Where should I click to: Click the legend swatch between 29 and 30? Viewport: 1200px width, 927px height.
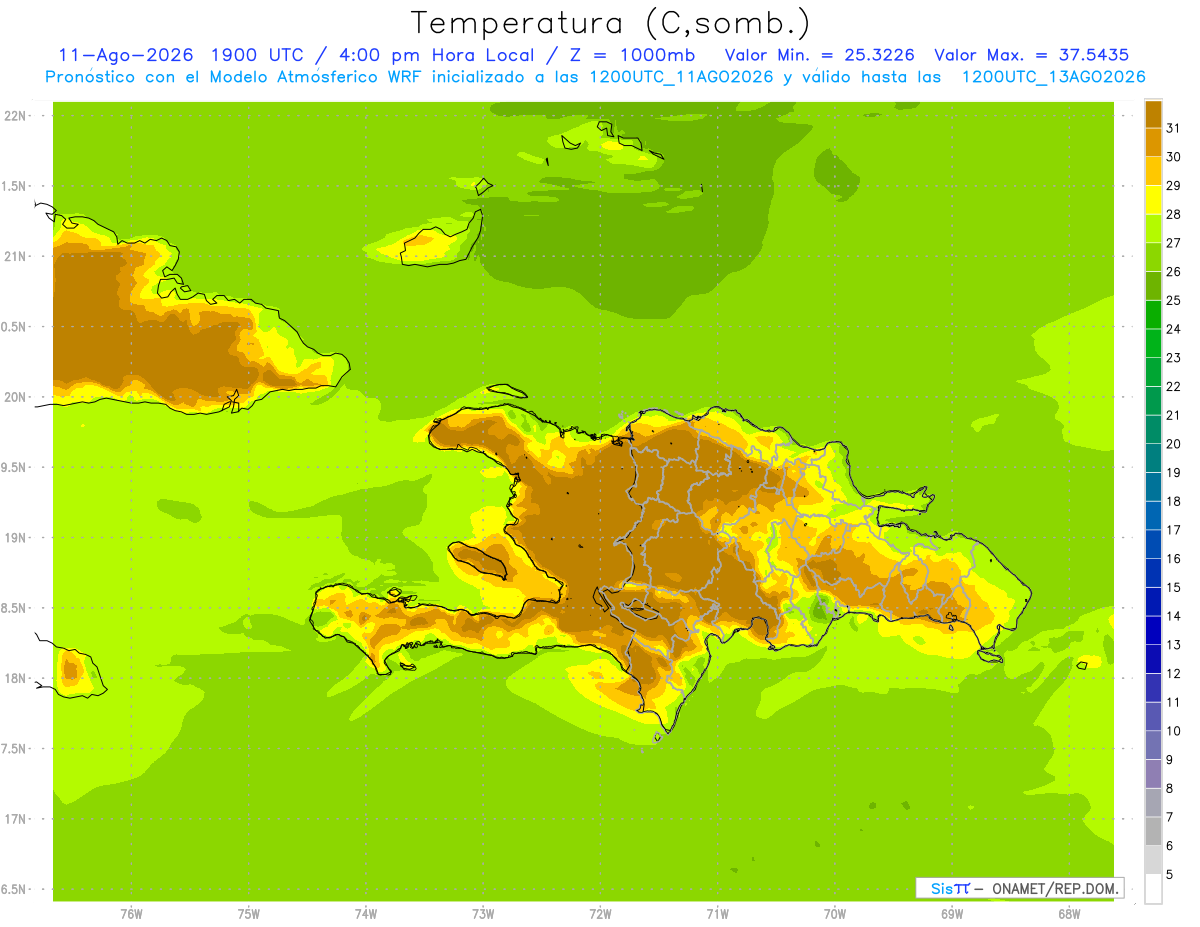click(1153, 171)
